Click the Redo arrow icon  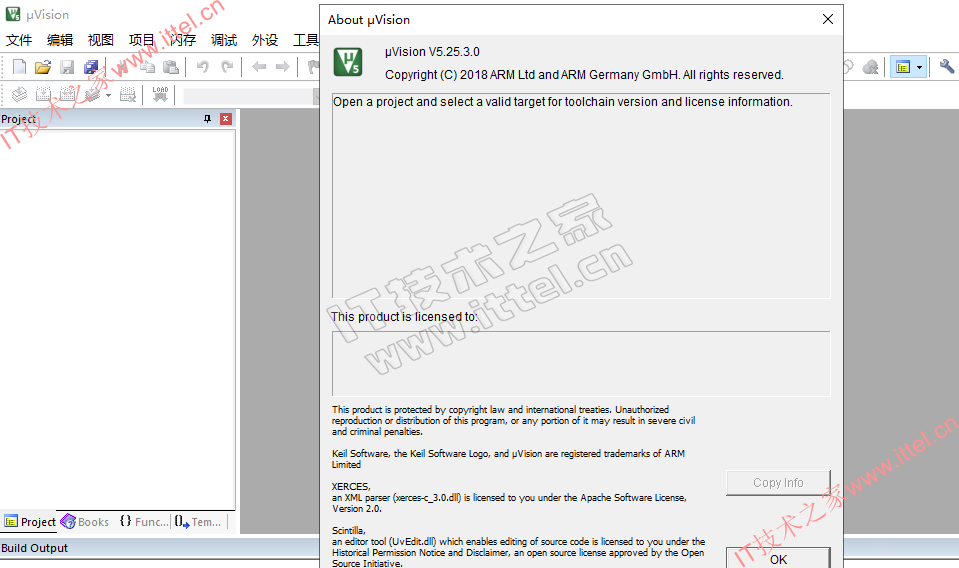point(227,67)
